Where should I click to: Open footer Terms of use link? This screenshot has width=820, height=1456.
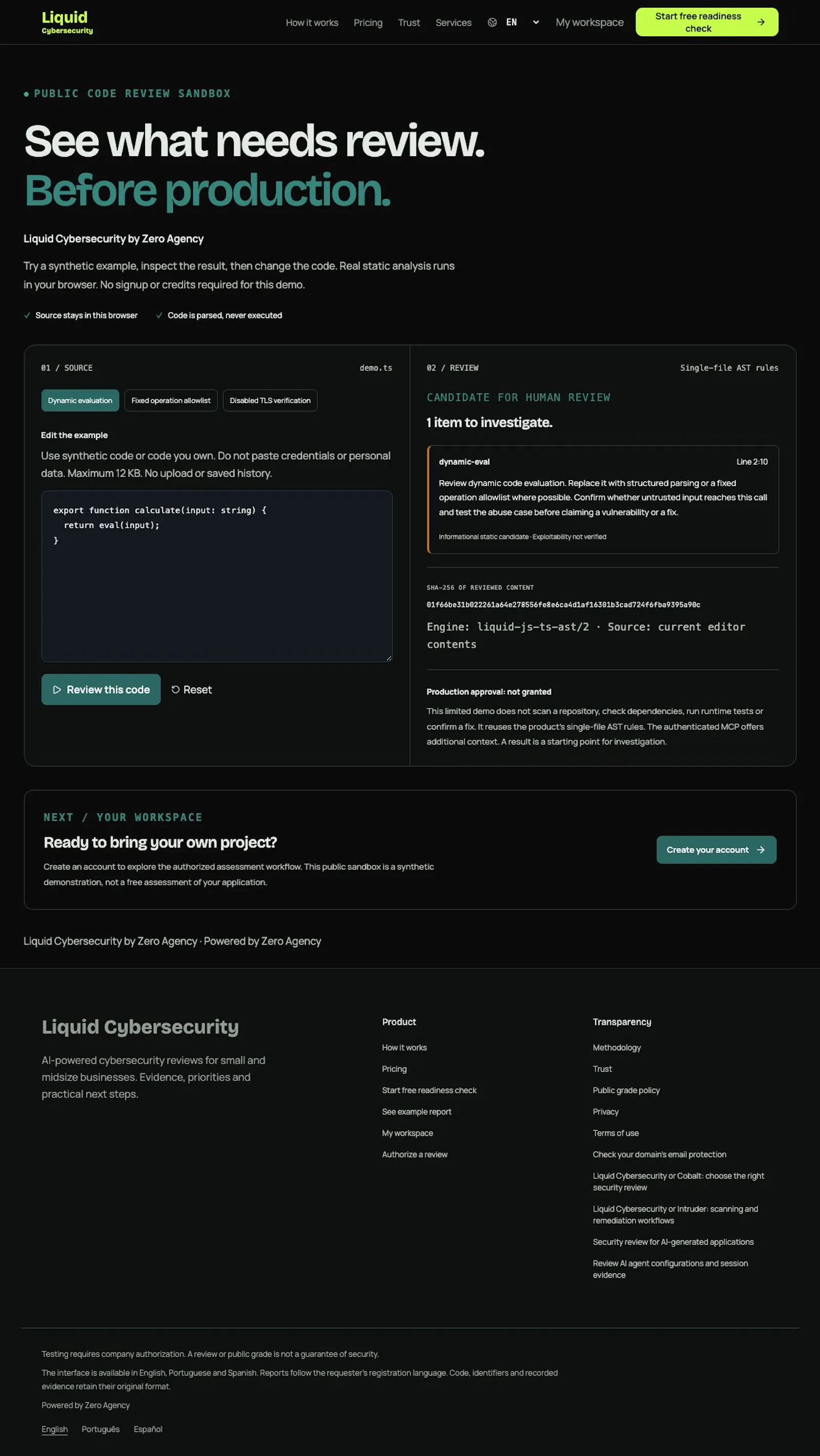[x=616, y=1133]
